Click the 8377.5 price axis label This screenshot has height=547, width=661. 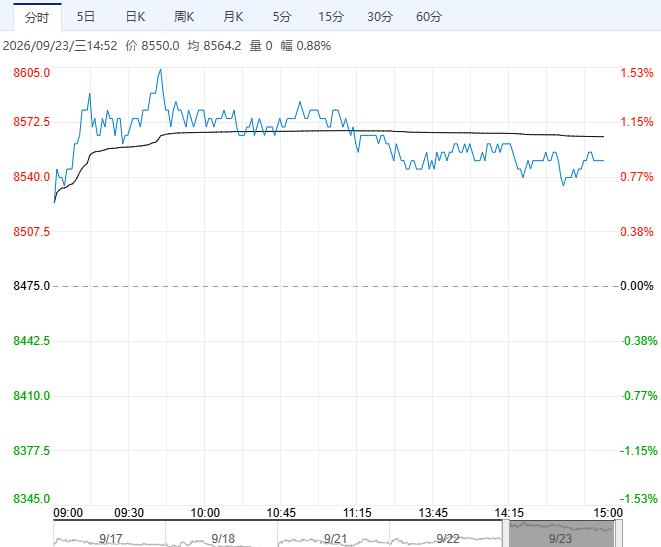click(x=31, y=450)
